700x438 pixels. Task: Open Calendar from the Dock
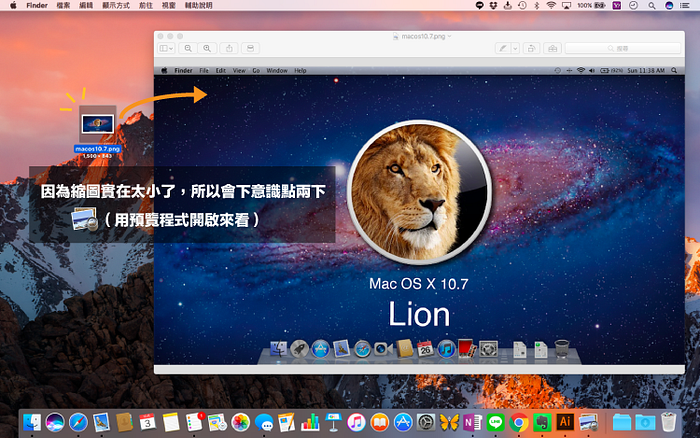tap(148, 422)
